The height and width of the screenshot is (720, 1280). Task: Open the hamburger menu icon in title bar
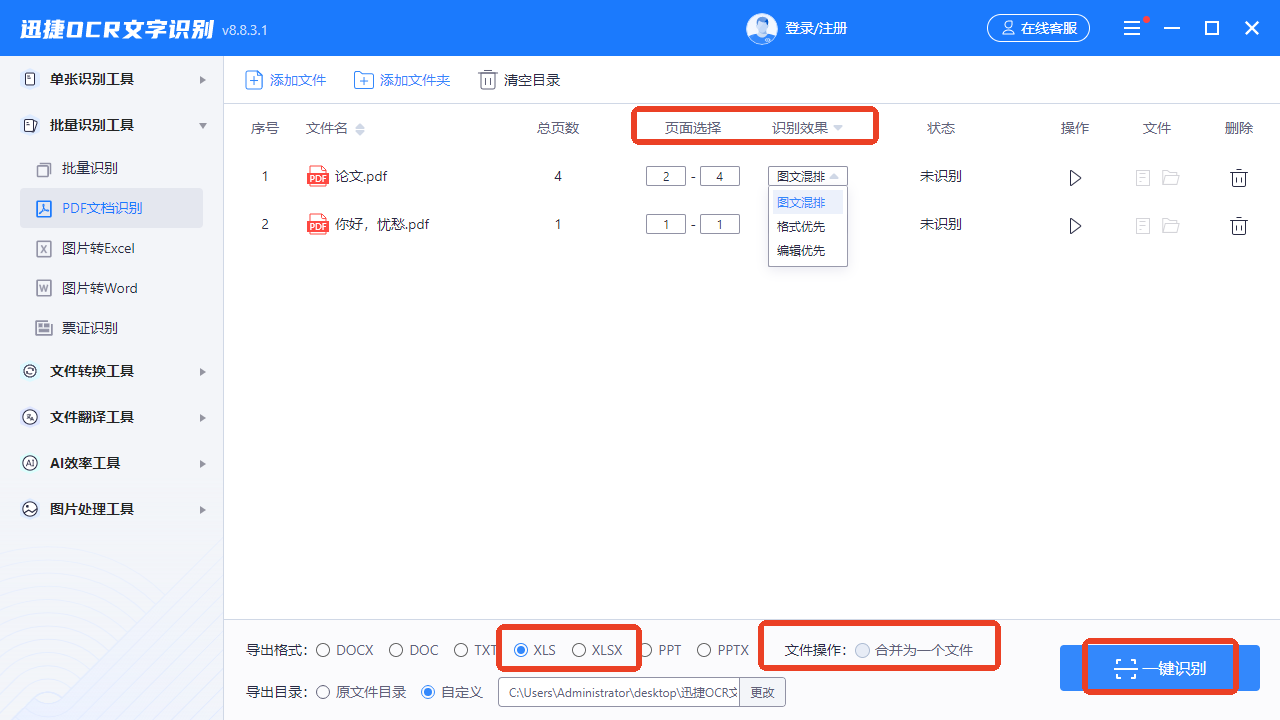1132,29
